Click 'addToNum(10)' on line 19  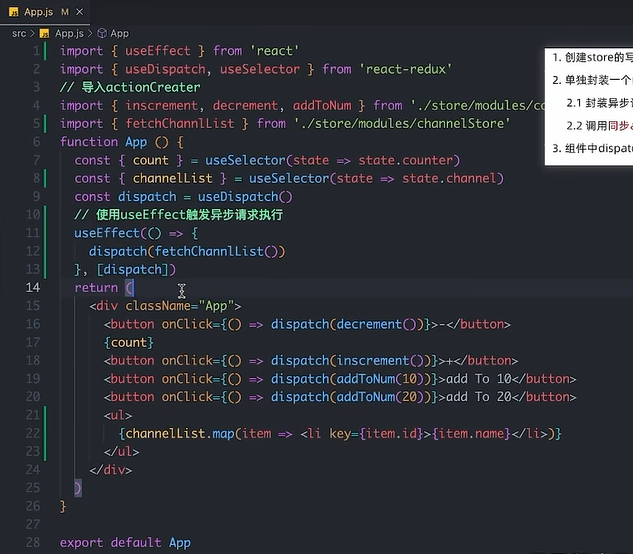tap(380, 379)
